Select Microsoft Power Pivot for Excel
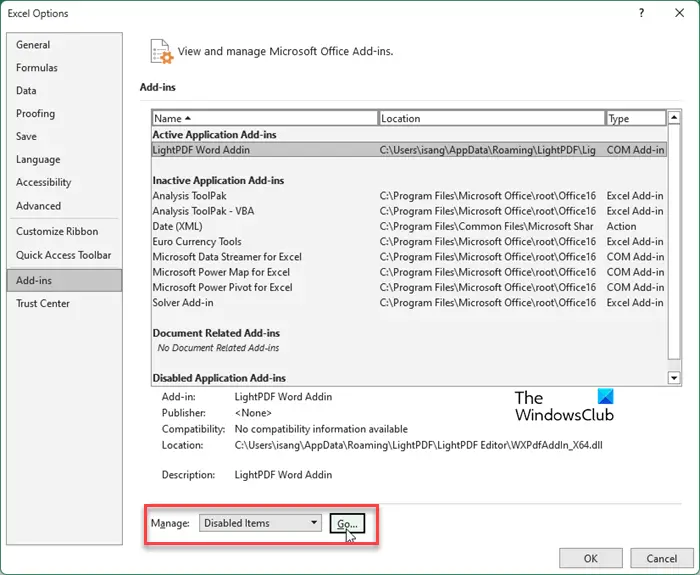Image resolution: width=700 pixels, height=575 pixels. point(409,287)
